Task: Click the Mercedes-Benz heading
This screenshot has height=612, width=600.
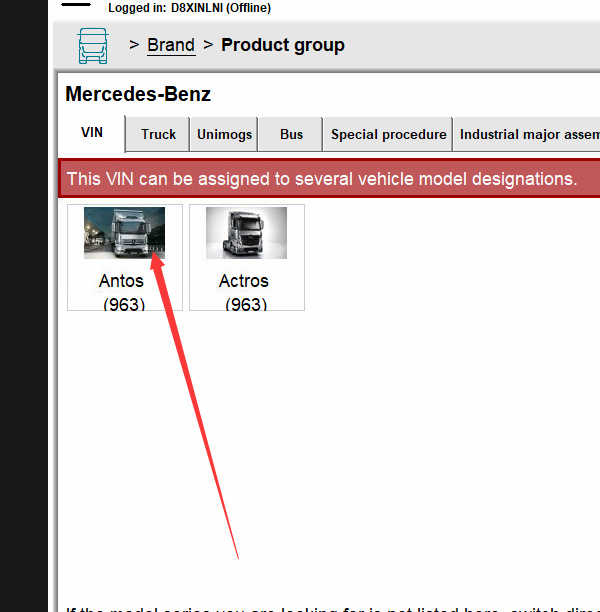Action: pos(138,94)
